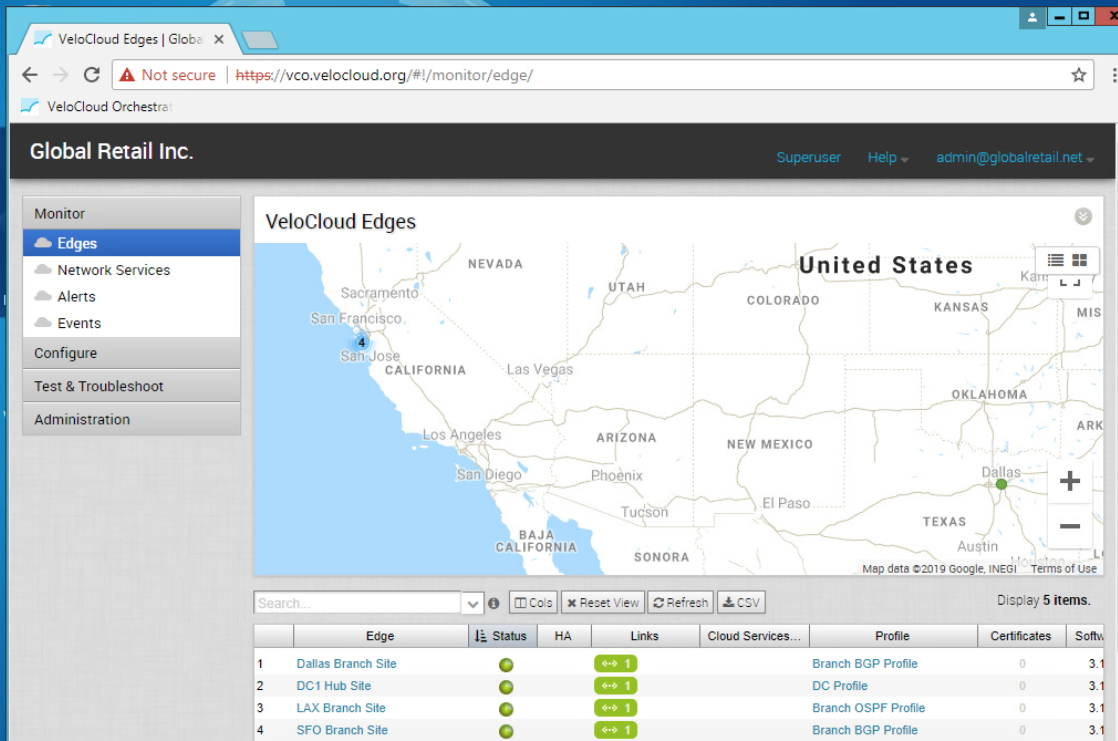
Task: Open admin@globalretail.net account dropdown
Action: 1014,158
